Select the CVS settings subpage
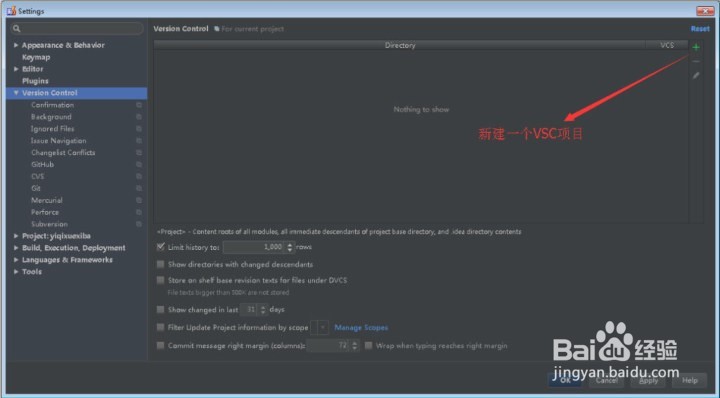 38,176
